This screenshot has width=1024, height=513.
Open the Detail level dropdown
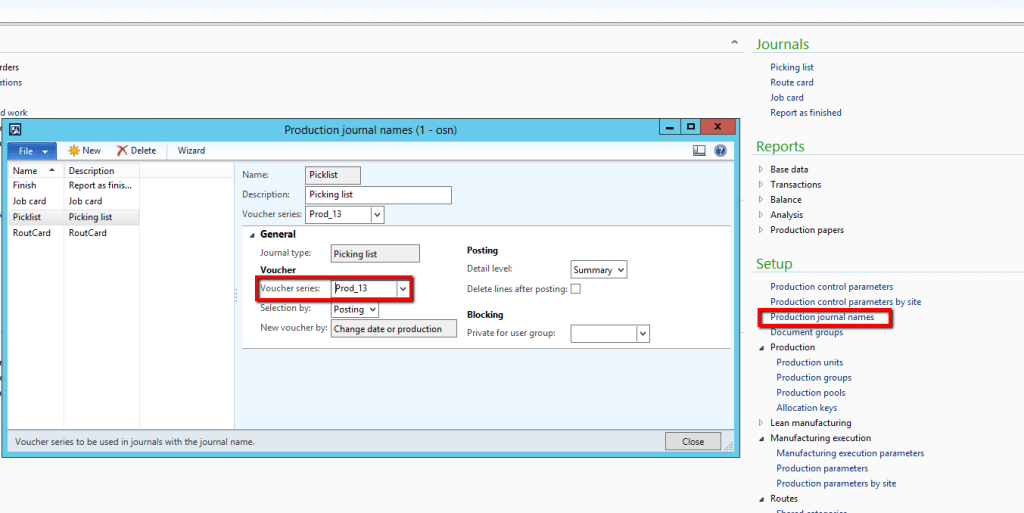tap(620, 270)
